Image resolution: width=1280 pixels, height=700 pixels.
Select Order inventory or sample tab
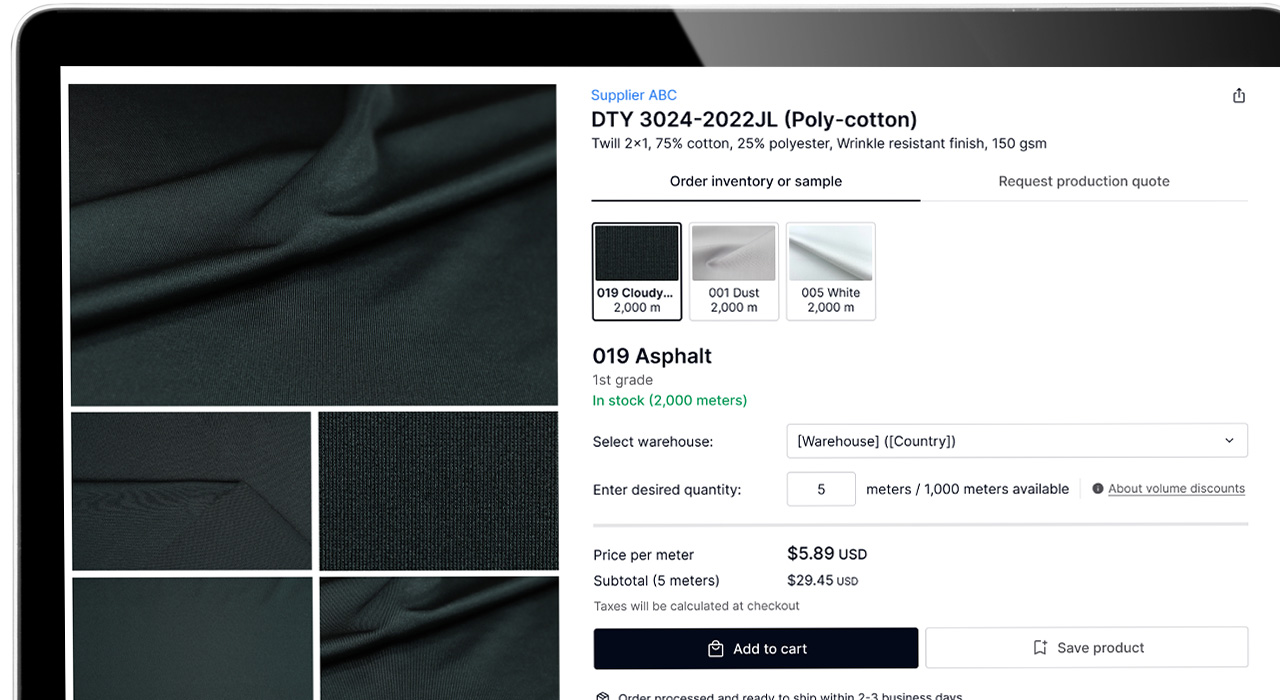tap(756, 181)
